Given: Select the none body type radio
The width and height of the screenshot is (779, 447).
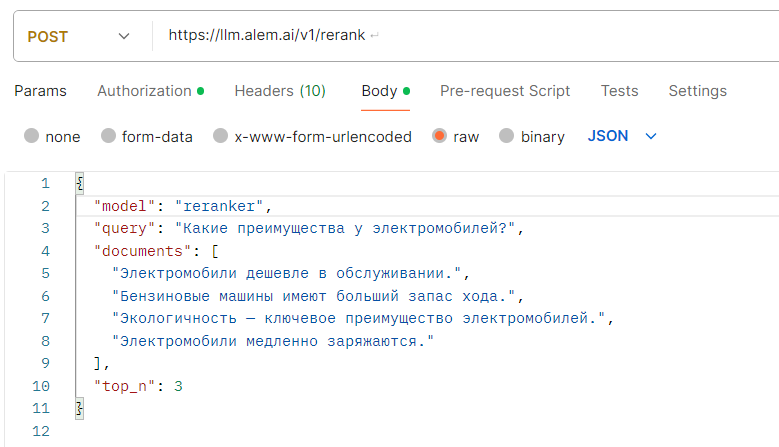Looking at the screenshot, I should [32, 136].
